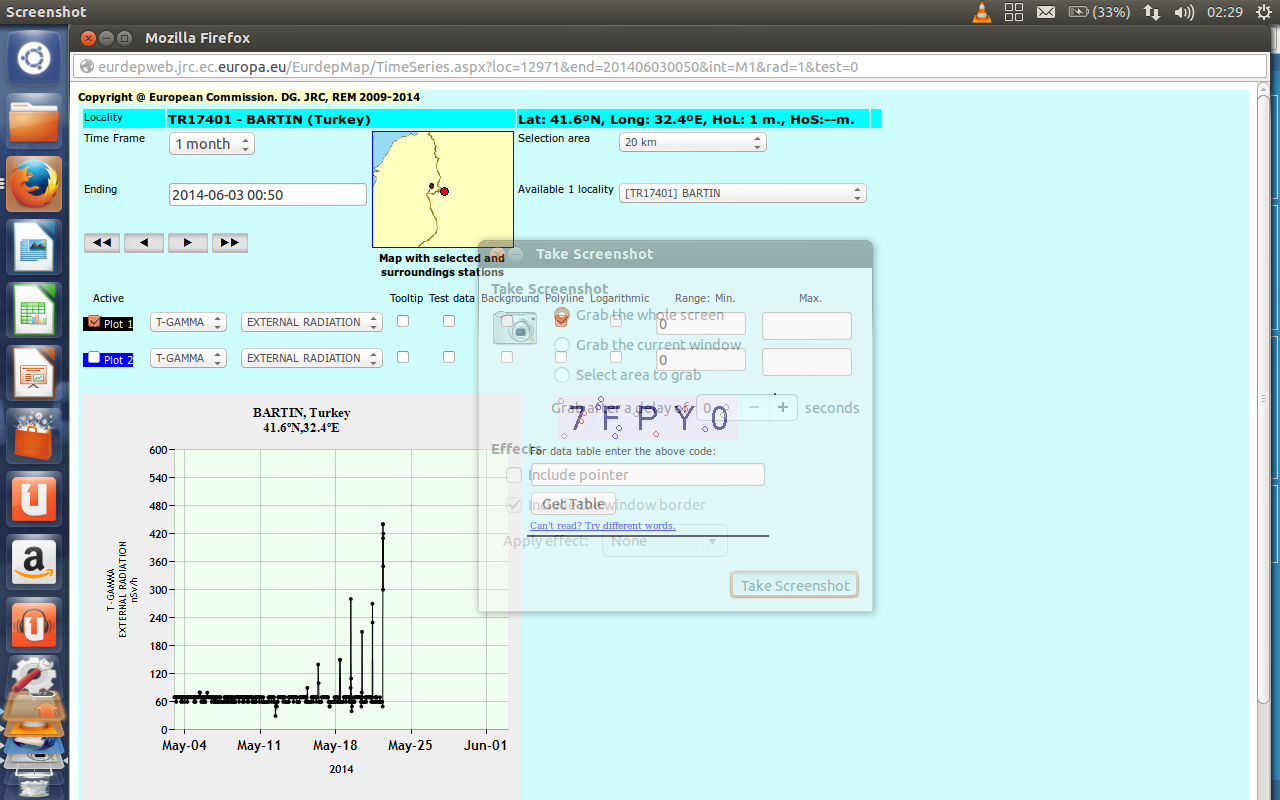Launch LibreOffice Calc from the dock

(x=34, y=310)
